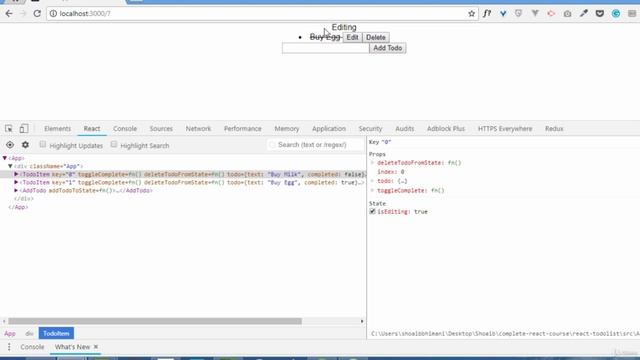
Task: Open the Console drawer tab at bottom
Action: point(32,347)
